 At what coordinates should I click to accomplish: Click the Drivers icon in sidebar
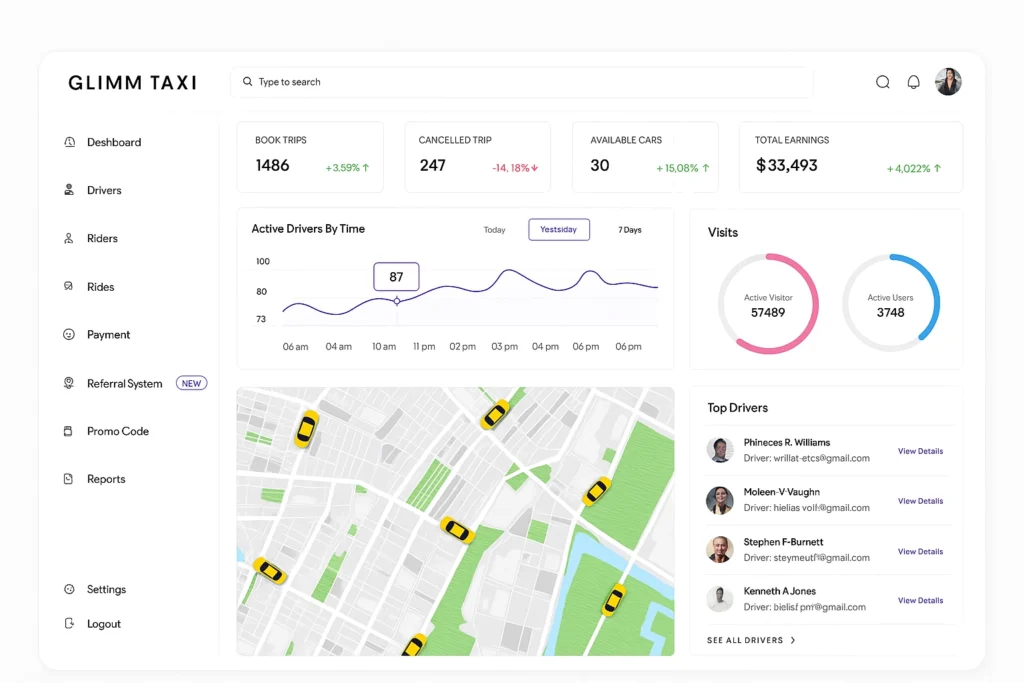(x=69, y=190)
